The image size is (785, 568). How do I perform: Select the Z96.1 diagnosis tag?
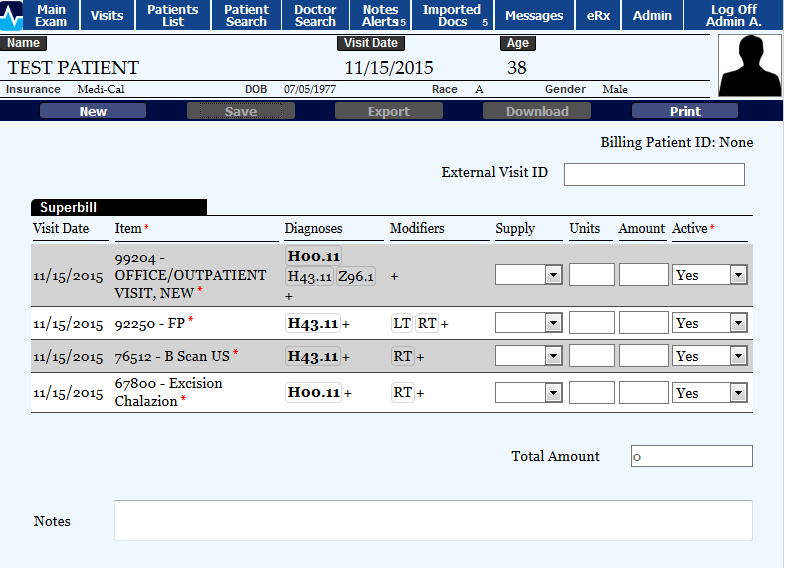coord(355,276)
